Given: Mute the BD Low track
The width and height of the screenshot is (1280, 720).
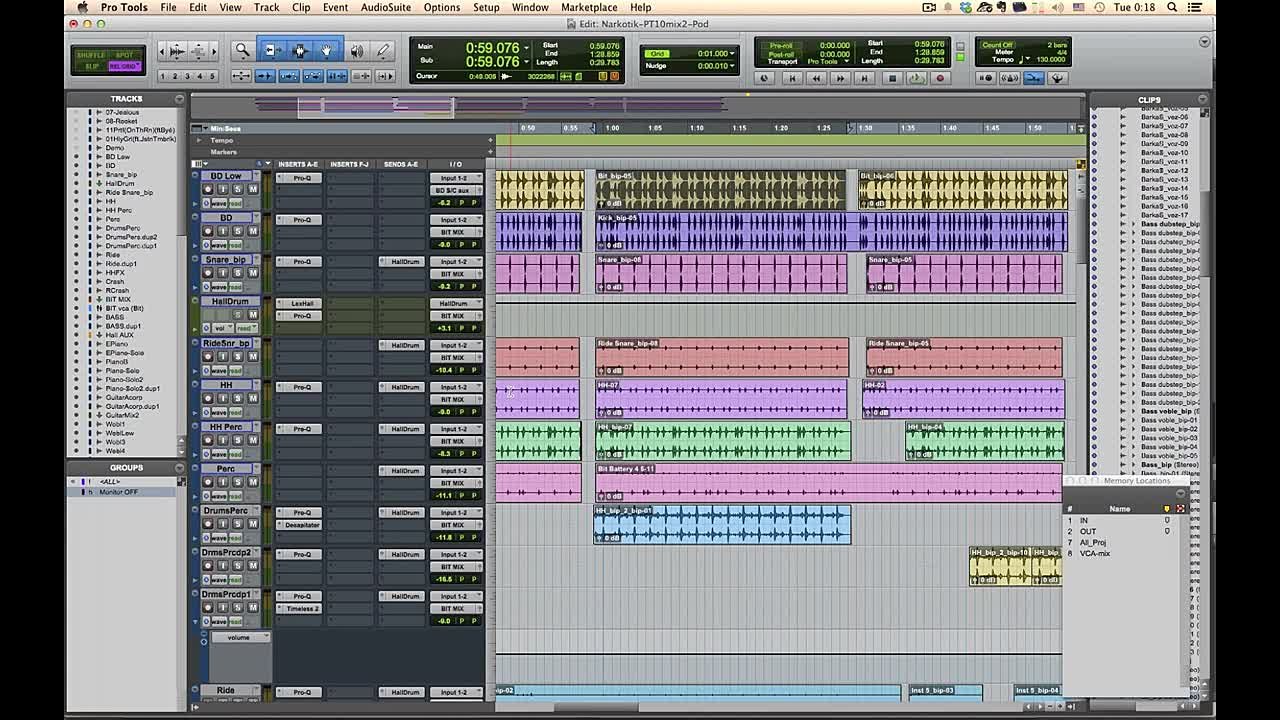Looking at the screenshot, I should pyautogui.click(x=253, y=189).
